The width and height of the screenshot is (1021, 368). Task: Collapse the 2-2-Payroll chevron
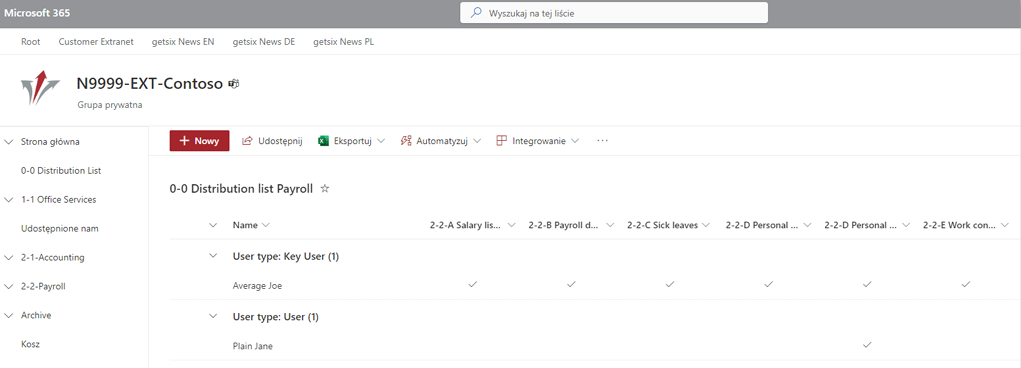pyautogui.click(x=8, y=287)
